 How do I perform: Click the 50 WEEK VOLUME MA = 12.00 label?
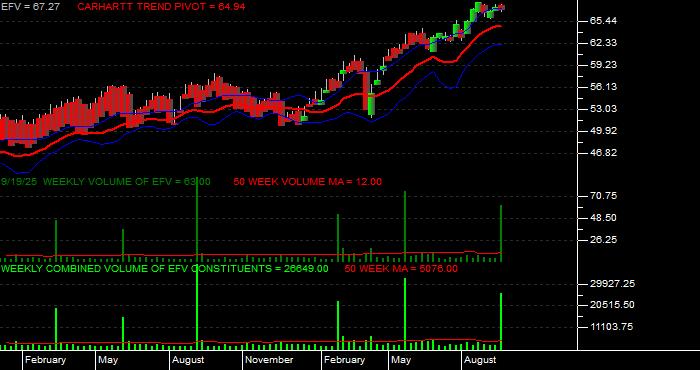308,182
